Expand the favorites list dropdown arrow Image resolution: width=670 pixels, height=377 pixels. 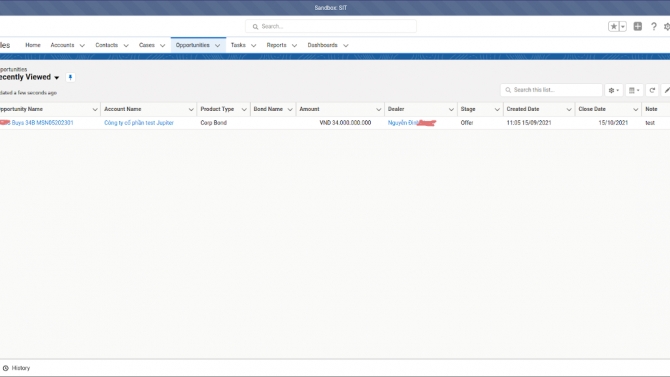coord(623,27)
